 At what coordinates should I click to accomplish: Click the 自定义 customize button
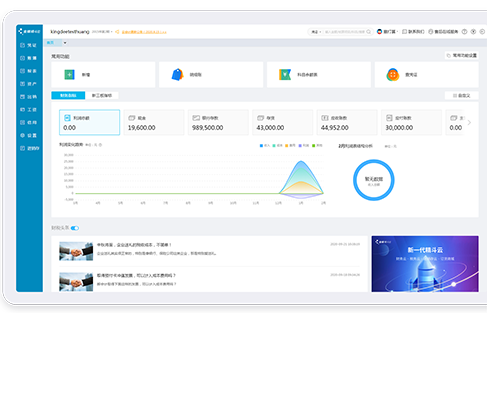[462, 96]
